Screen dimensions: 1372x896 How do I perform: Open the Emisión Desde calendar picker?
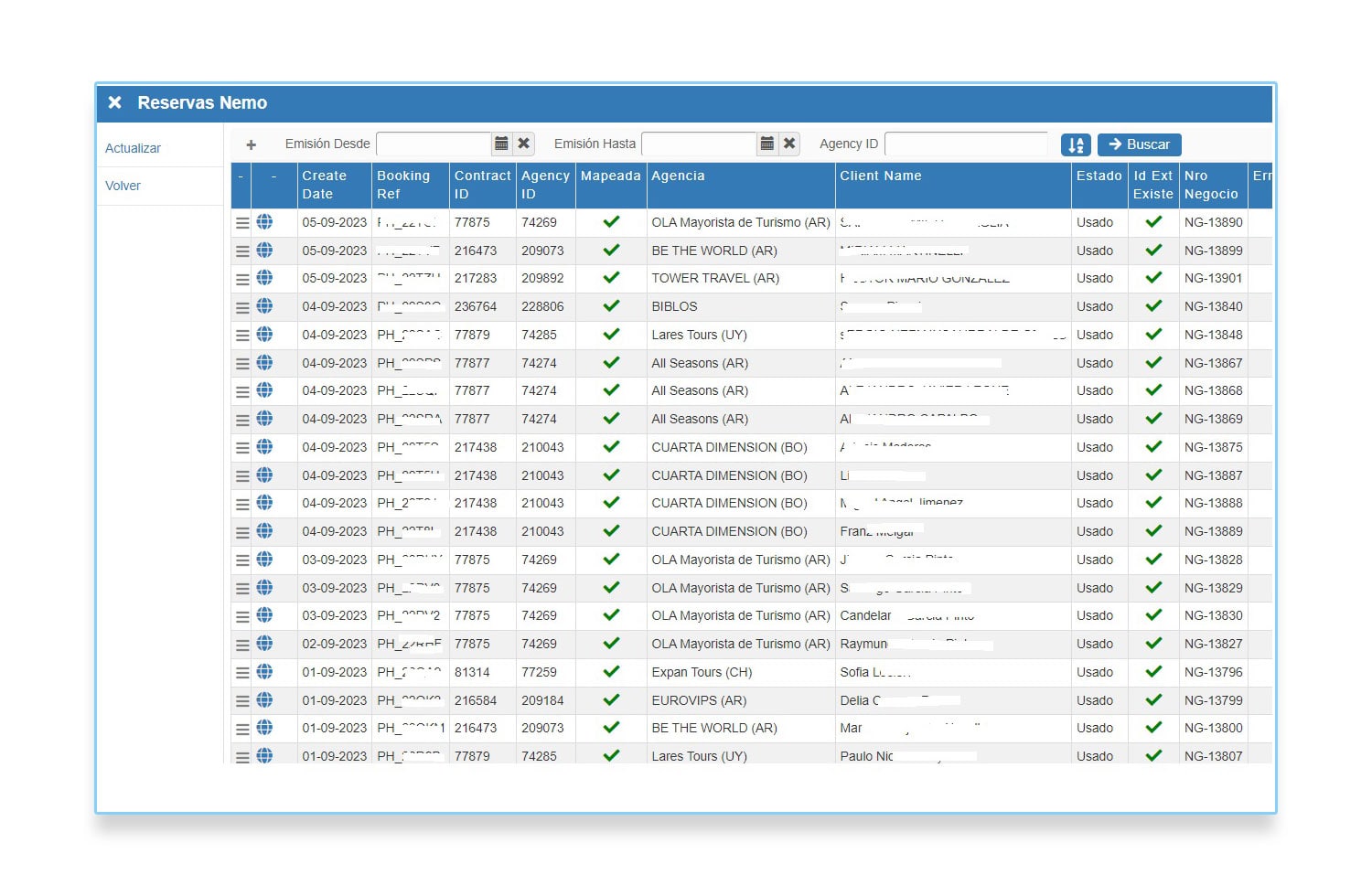pyautogui.click(x=501, y=144)
